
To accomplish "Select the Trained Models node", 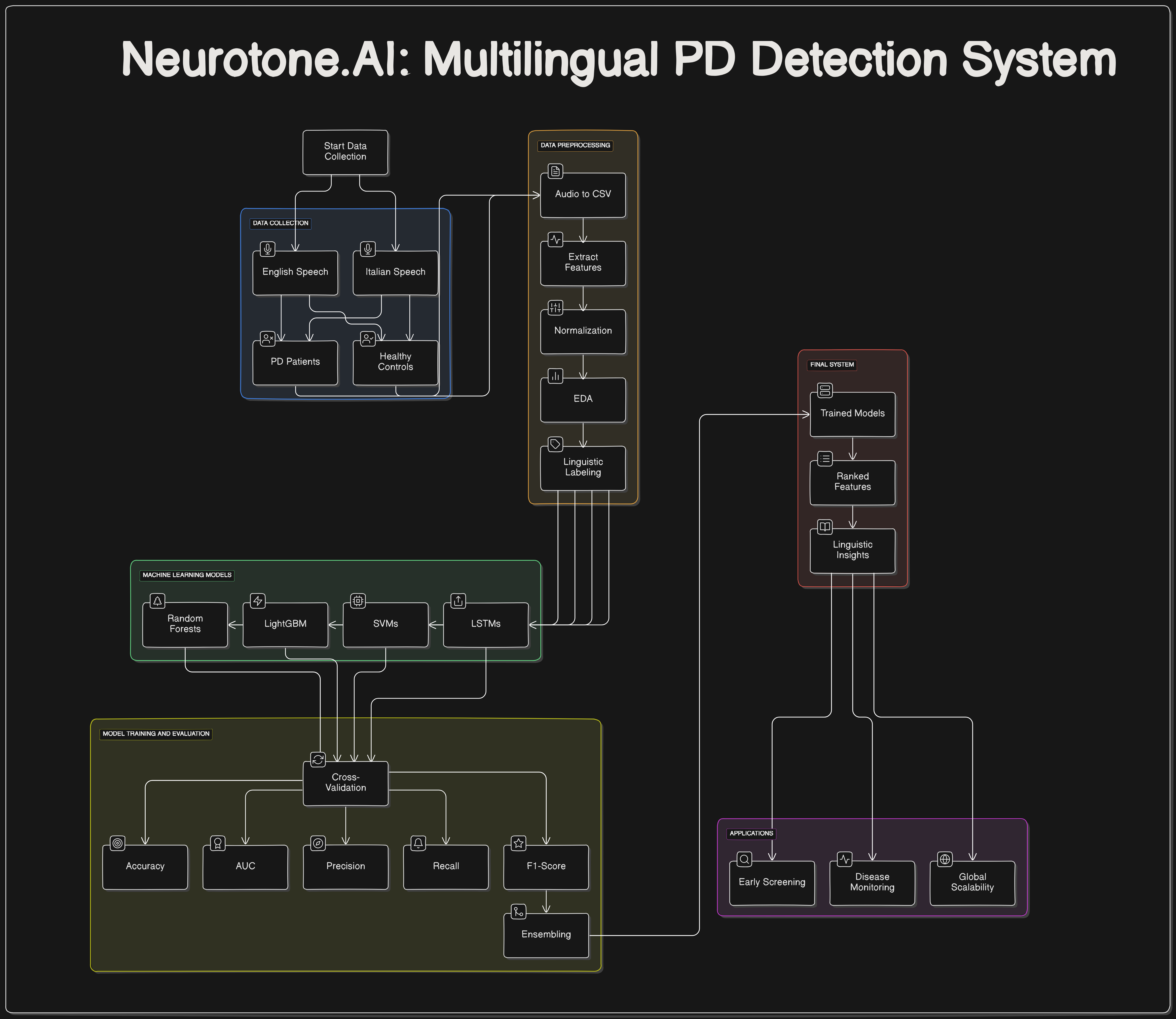I will coord(852,415).
